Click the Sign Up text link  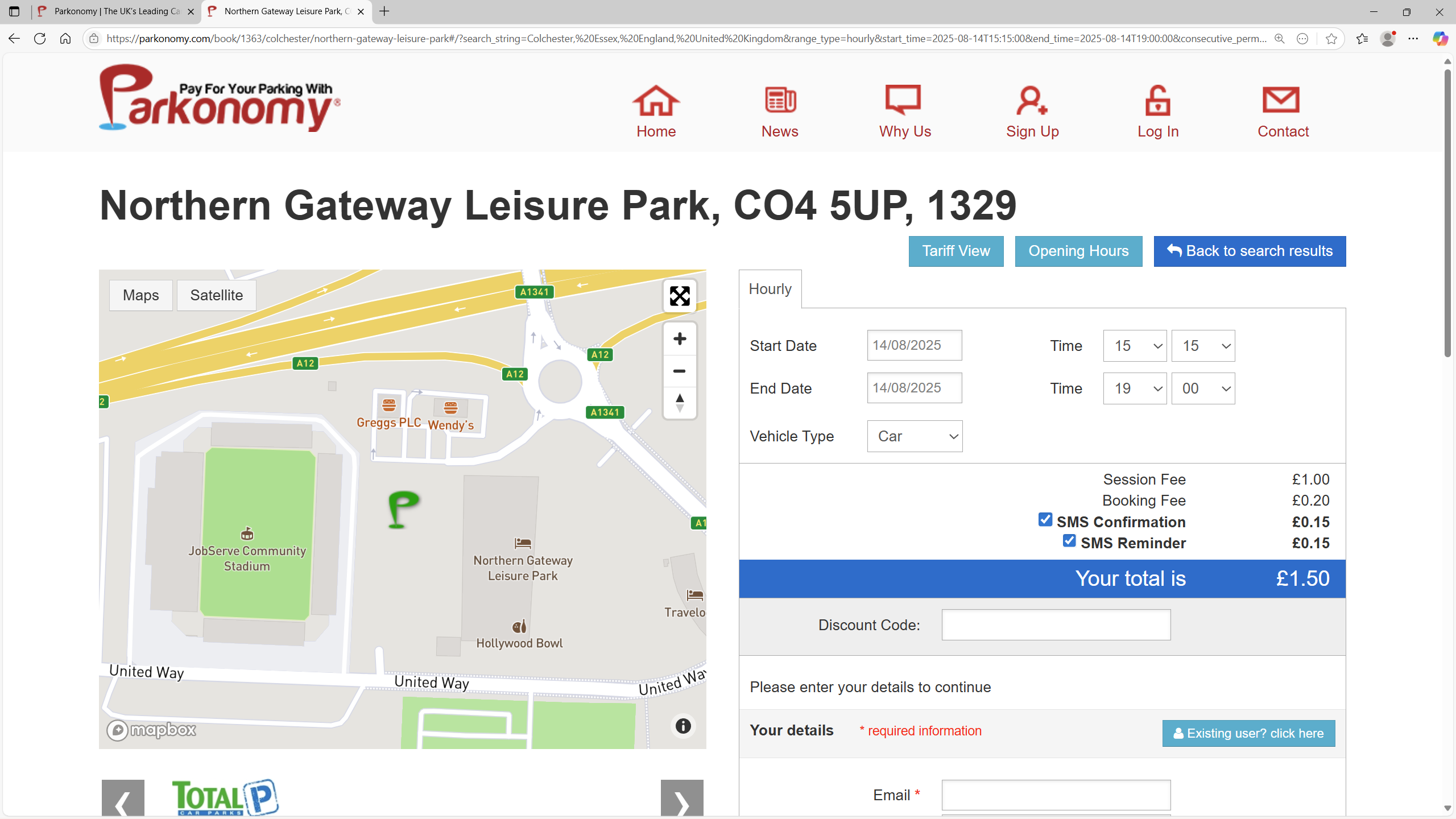(1032, 131)
